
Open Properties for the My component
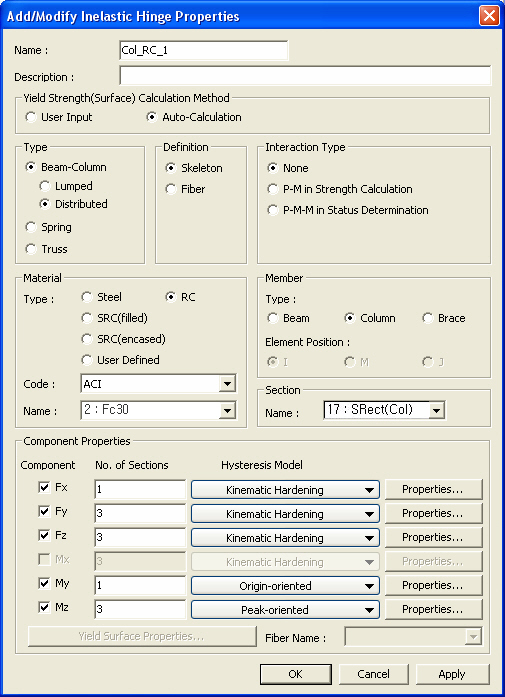[433, 585]
